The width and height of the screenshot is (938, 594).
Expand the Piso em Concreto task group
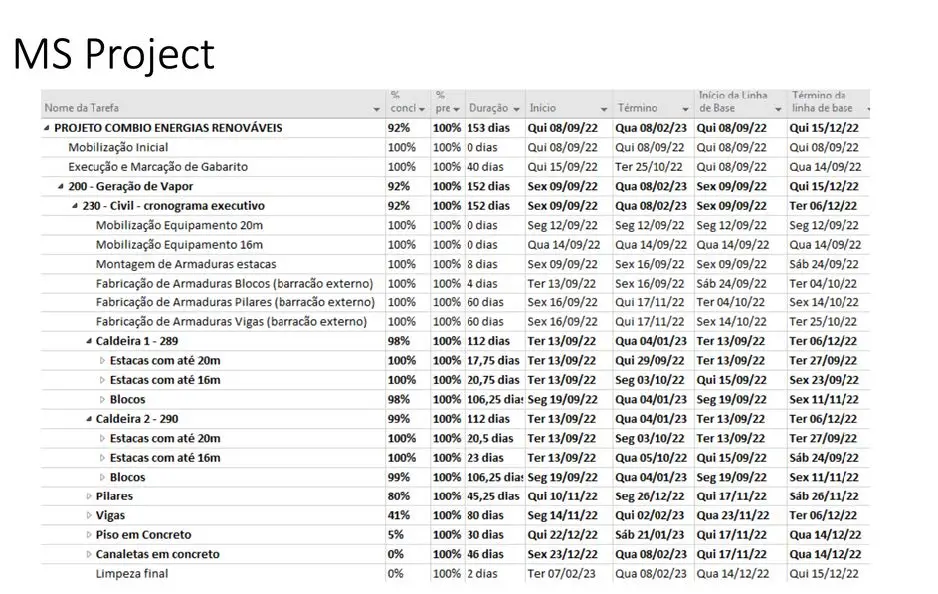point(88,535)
